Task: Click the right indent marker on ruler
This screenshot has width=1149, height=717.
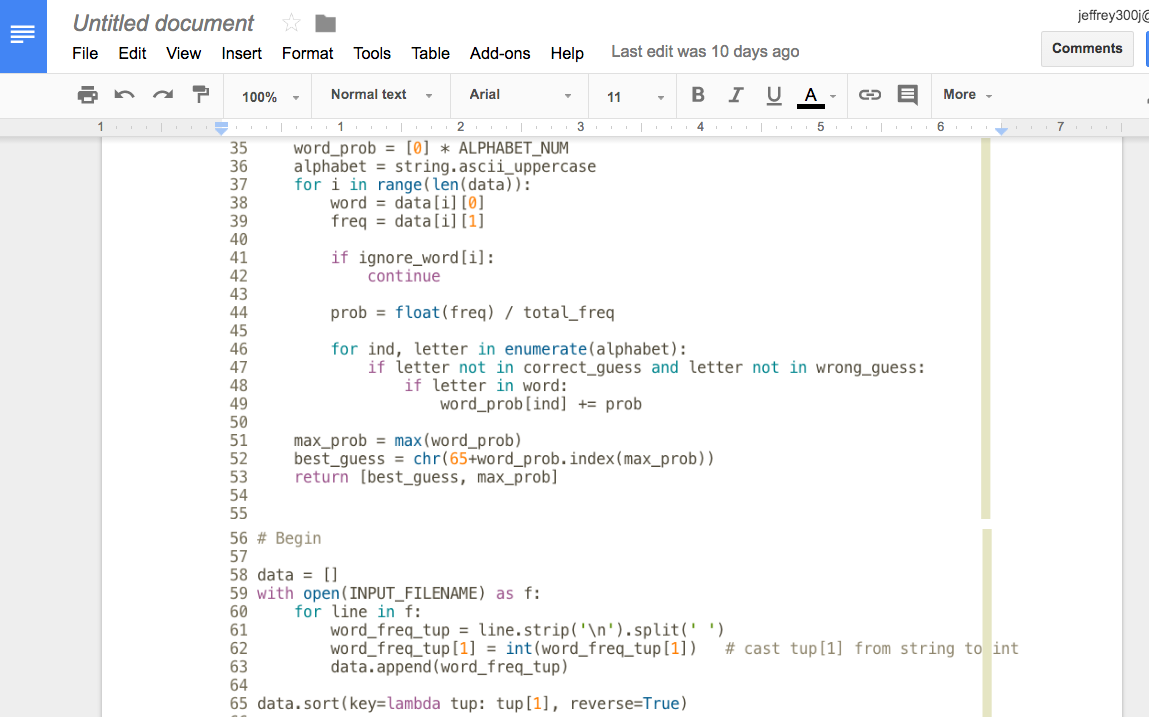Action: (1001, 129)
